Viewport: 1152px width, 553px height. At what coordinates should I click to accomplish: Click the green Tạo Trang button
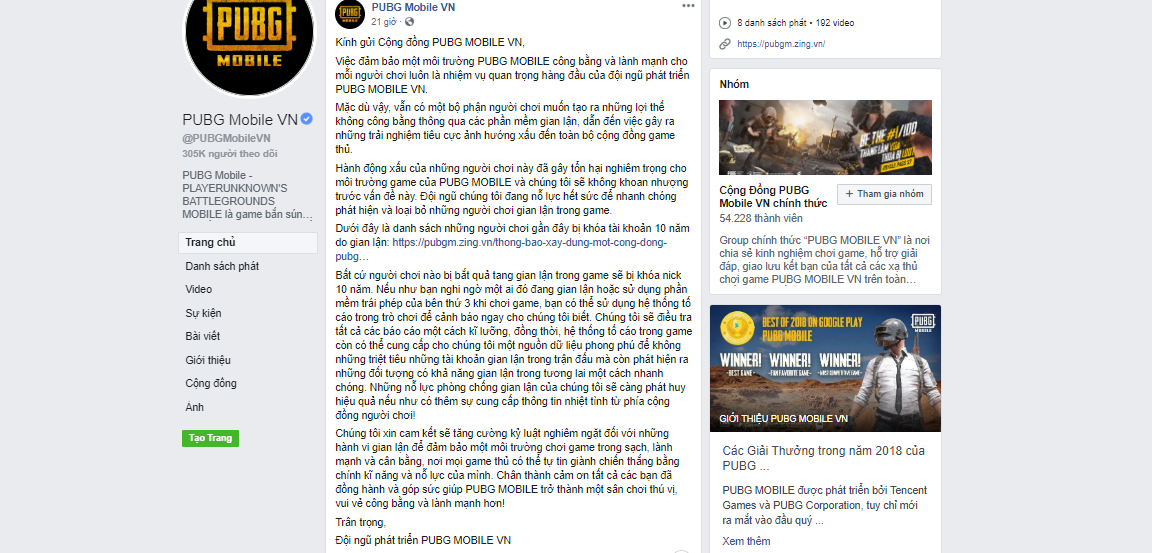[210, 438]
